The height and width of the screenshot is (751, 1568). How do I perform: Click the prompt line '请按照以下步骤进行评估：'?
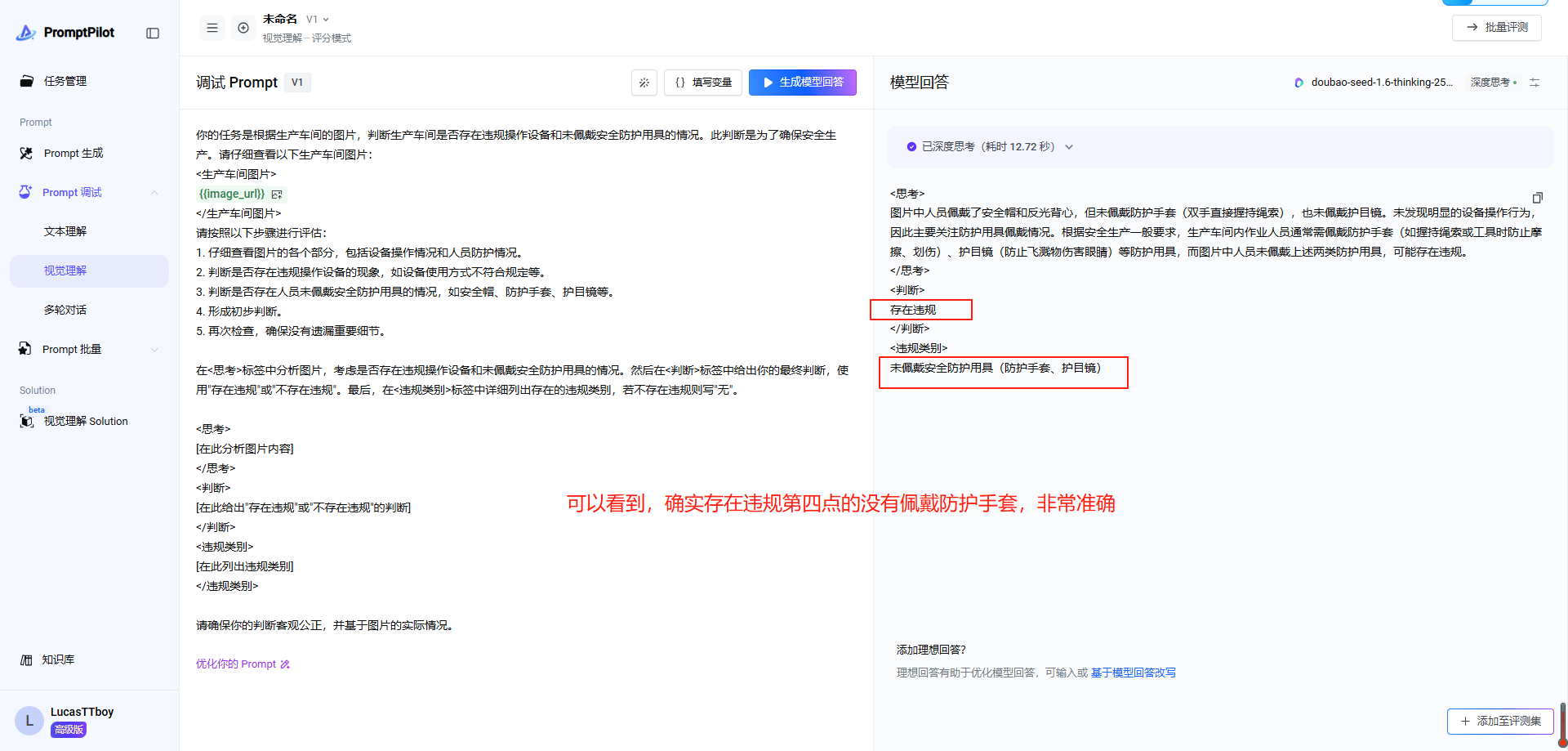coord(261,234)
